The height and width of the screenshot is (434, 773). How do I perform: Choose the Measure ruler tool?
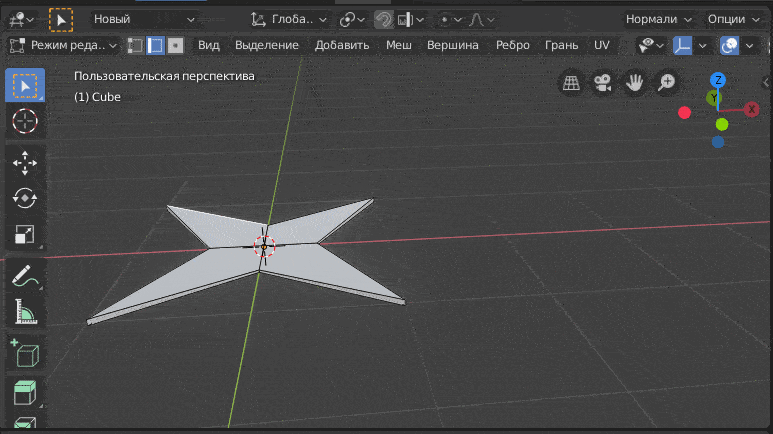[25, 312]
